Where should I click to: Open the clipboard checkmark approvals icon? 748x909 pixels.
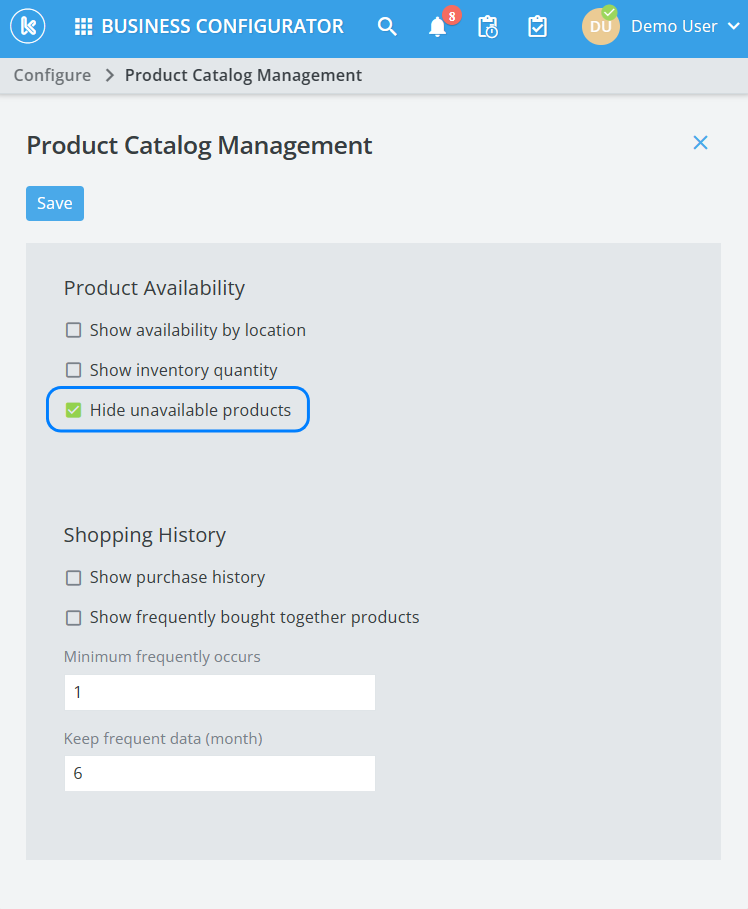pos(537,27)
